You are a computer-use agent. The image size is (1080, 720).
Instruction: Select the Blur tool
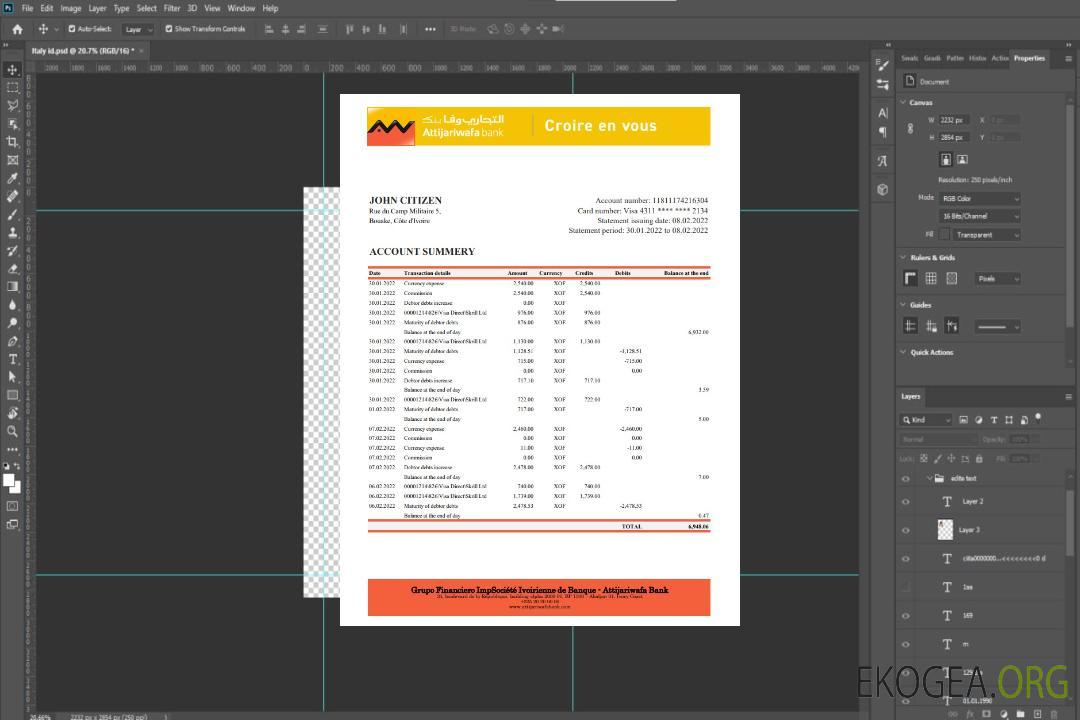(x=12, y=305)
